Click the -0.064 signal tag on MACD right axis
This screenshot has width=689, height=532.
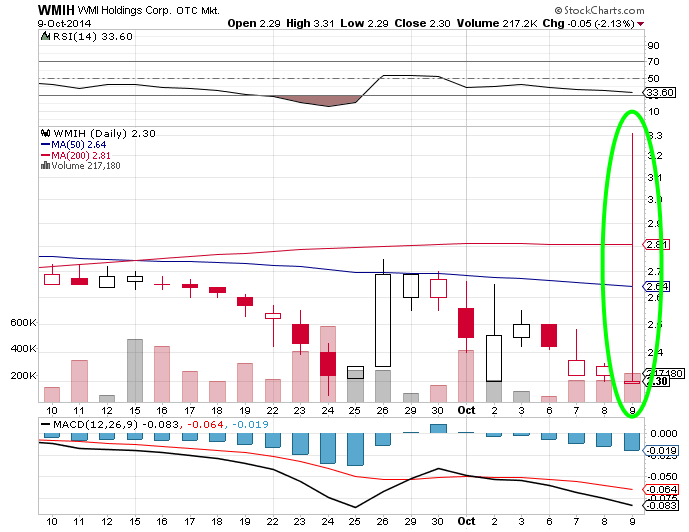click(x=660, y=489)
